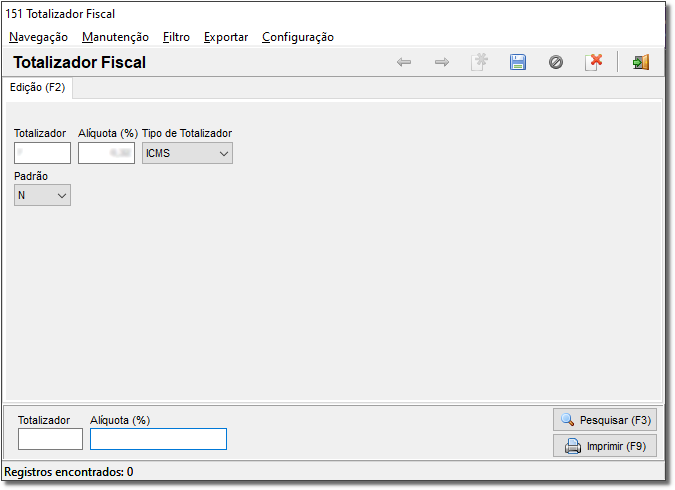The width and height of the screenshot is (675, 490).
Task: Click the cancel edit circle icon
Action: [556, 62]
